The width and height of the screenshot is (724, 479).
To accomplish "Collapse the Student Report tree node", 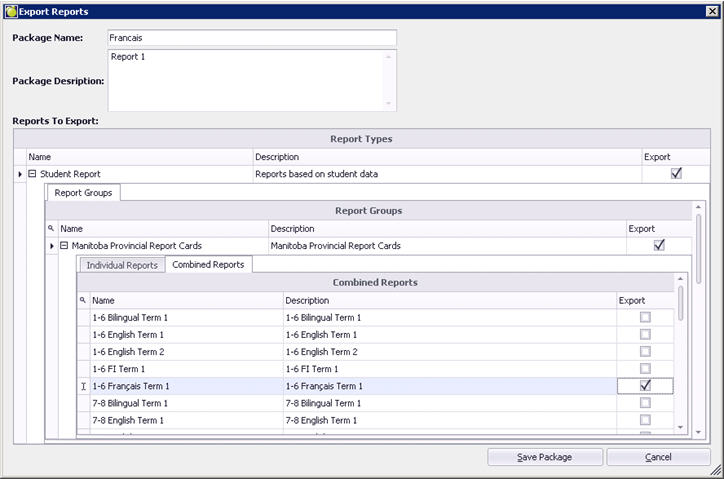I will coord(33,175).
